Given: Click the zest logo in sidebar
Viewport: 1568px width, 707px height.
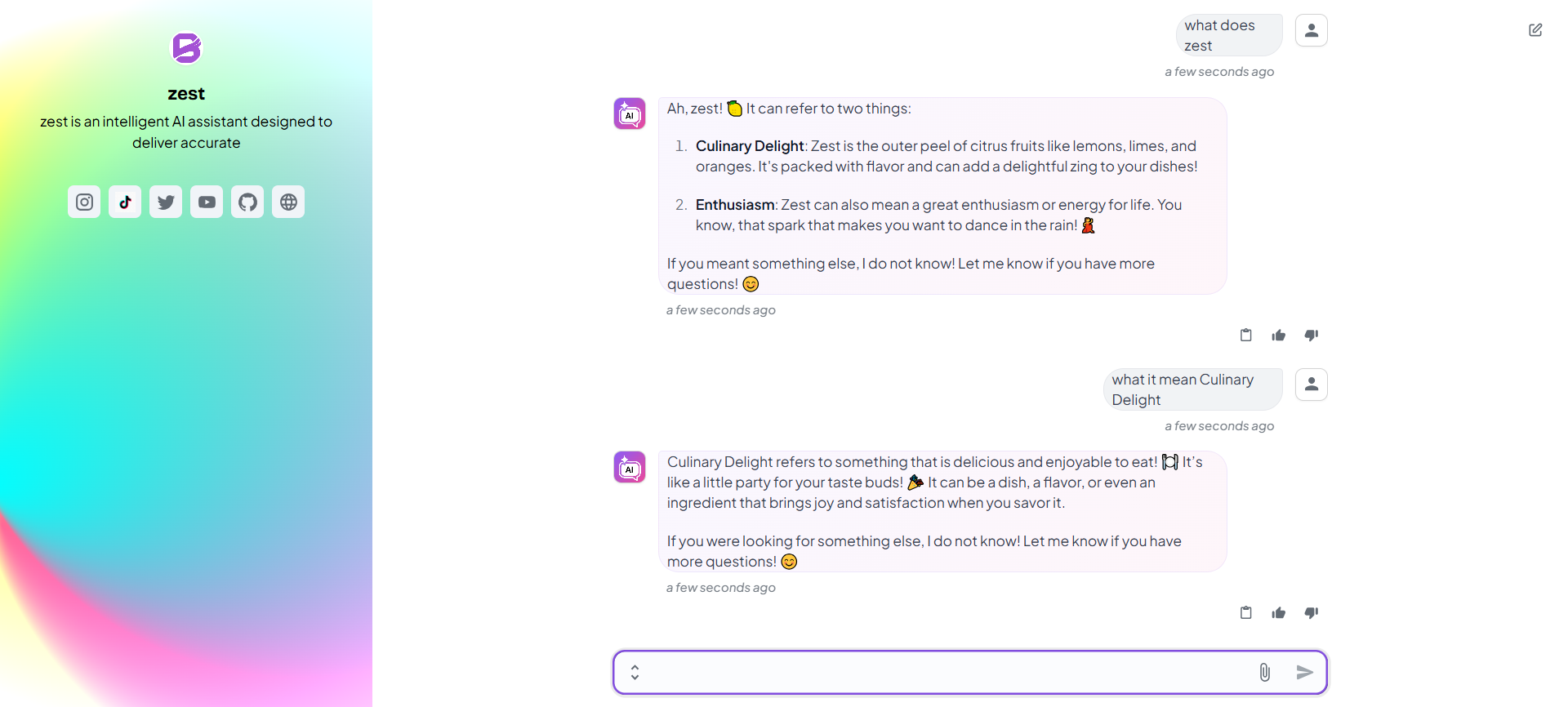Looking at the screenshot, I should tap(186, 48).
